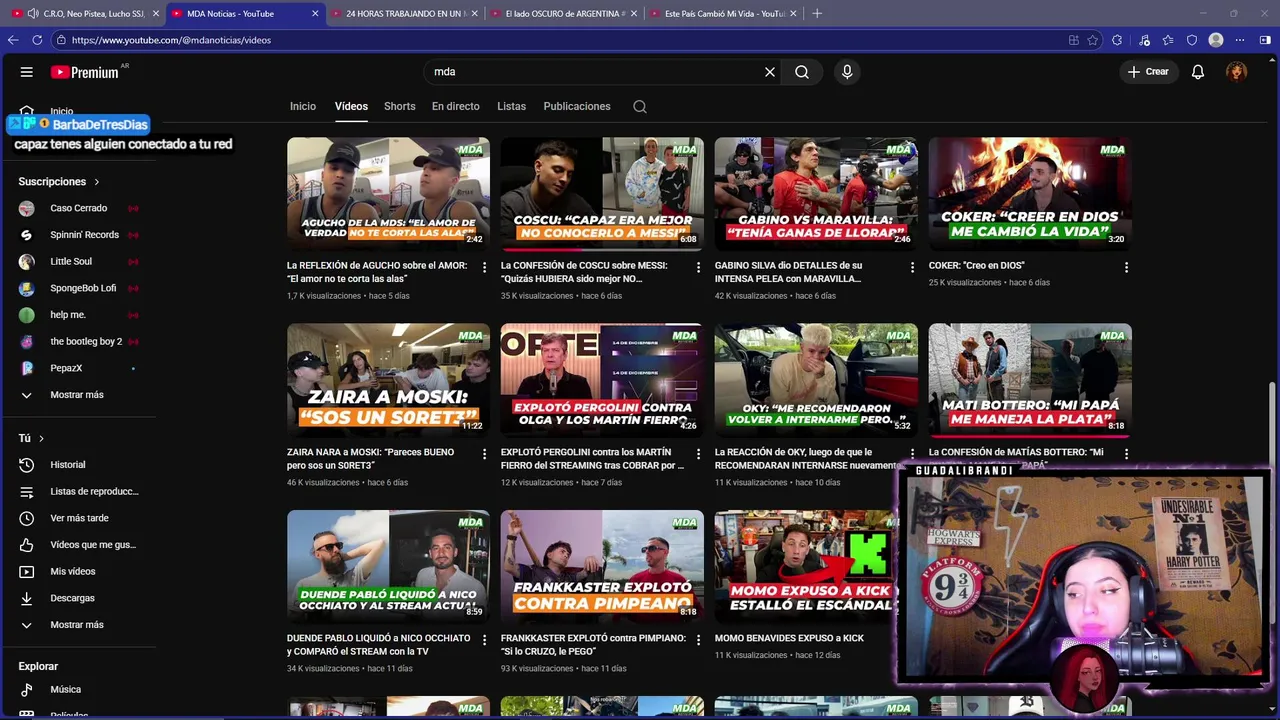Expand the Tú section chevron
Image resolution: width=1280 pixels, height=720 pixels.
click(x=41, y=439)
